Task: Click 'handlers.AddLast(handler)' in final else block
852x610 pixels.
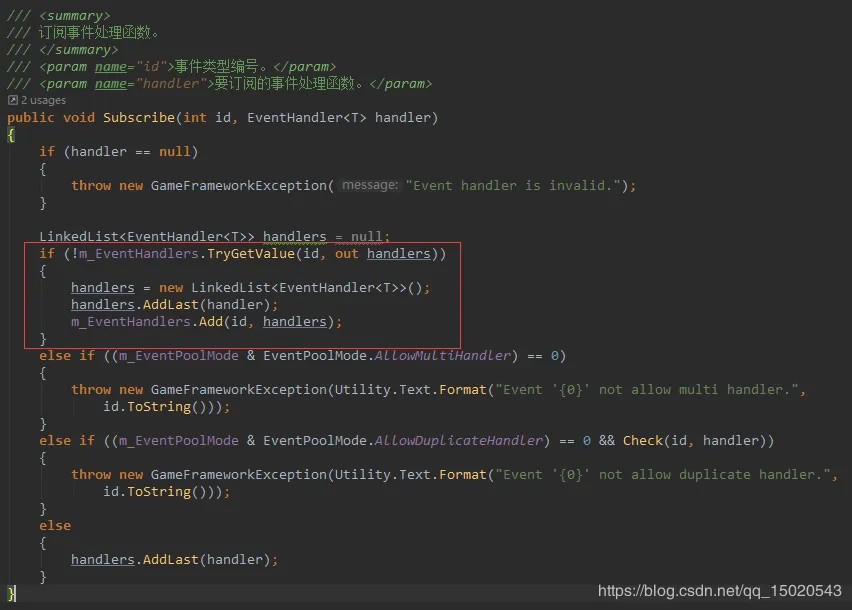Action: (x=174, y=559)
